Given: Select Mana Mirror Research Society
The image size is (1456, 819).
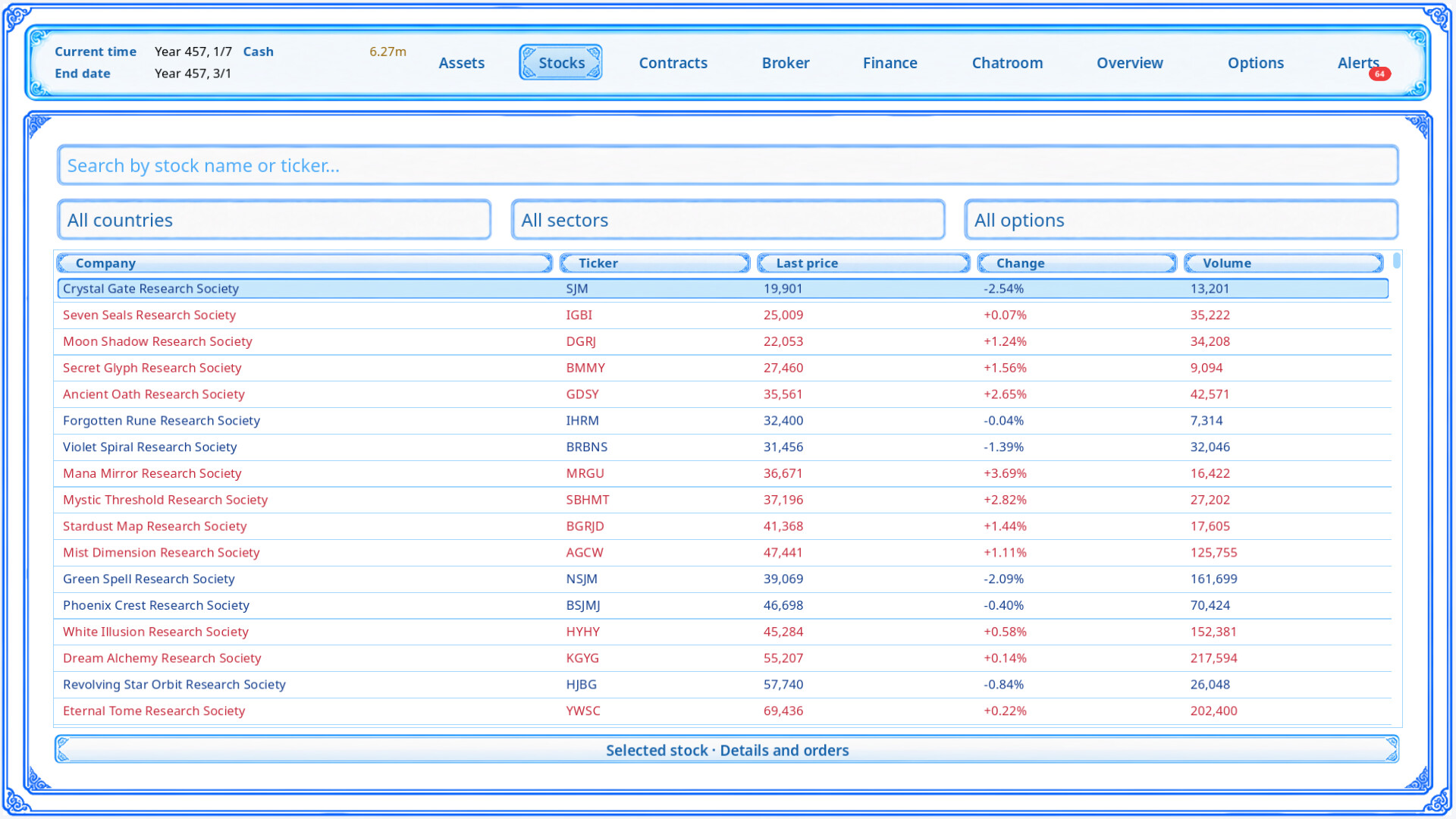Looking at the screenshot, I should (x=723, y=473).
